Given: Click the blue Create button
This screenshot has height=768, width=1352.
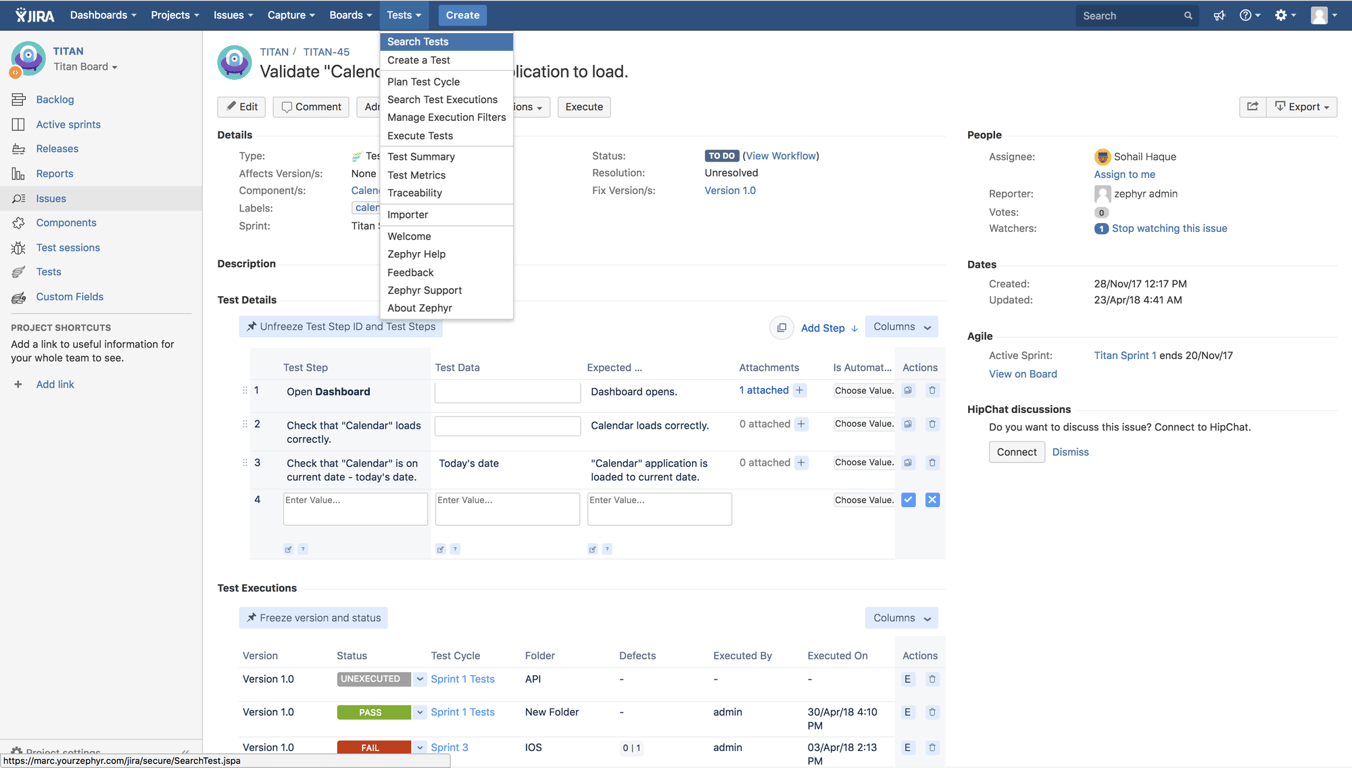Looking at the screenshot, I should 463,15.
